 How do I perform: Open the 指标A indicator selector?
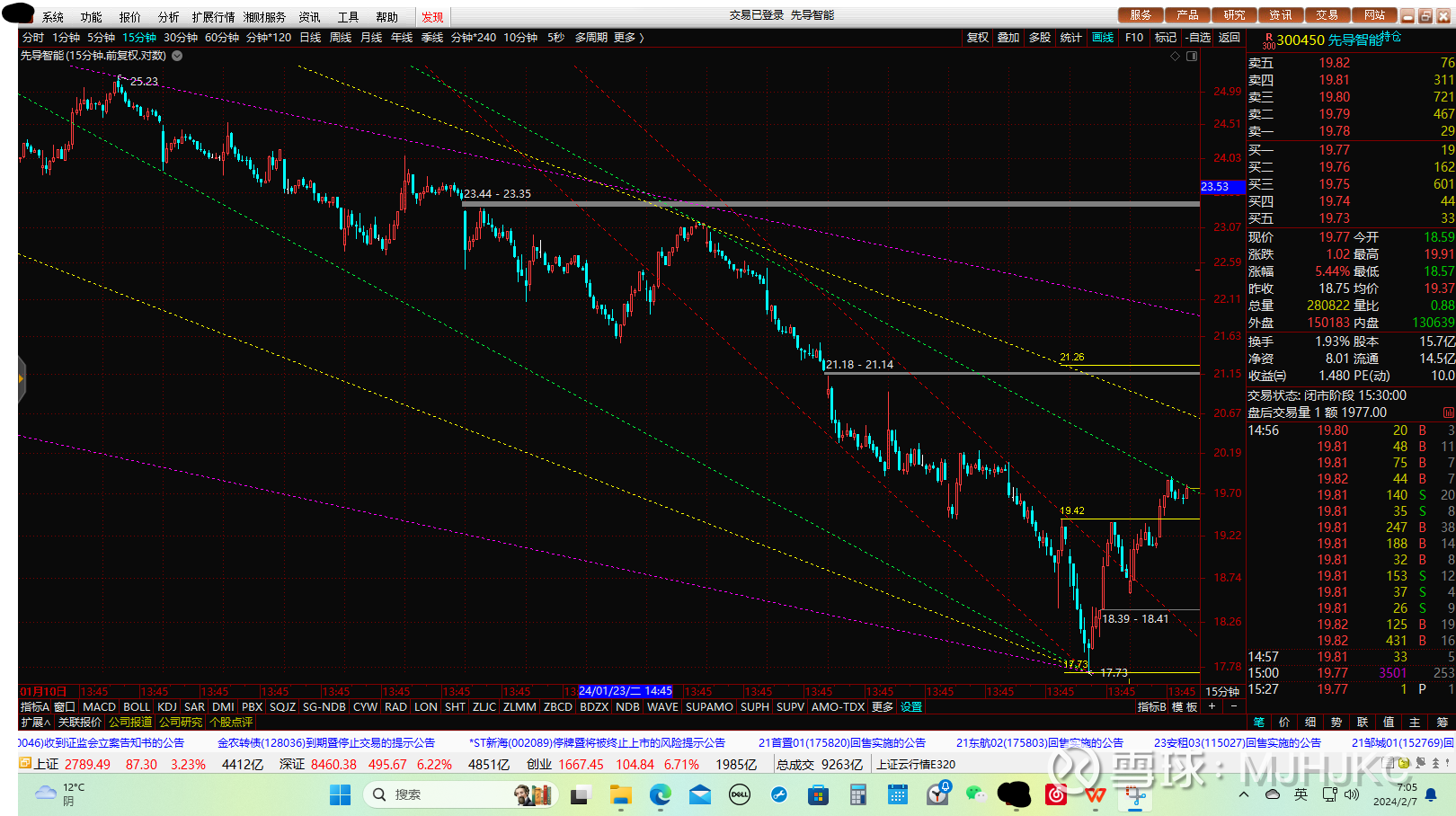35,707
